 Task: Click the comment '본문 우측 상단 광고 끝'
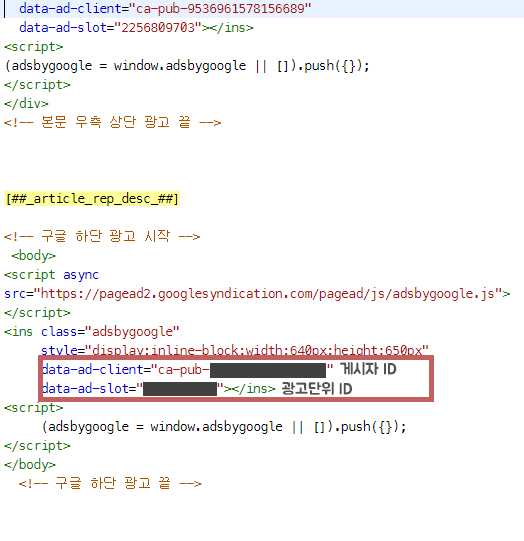point(112,122)
